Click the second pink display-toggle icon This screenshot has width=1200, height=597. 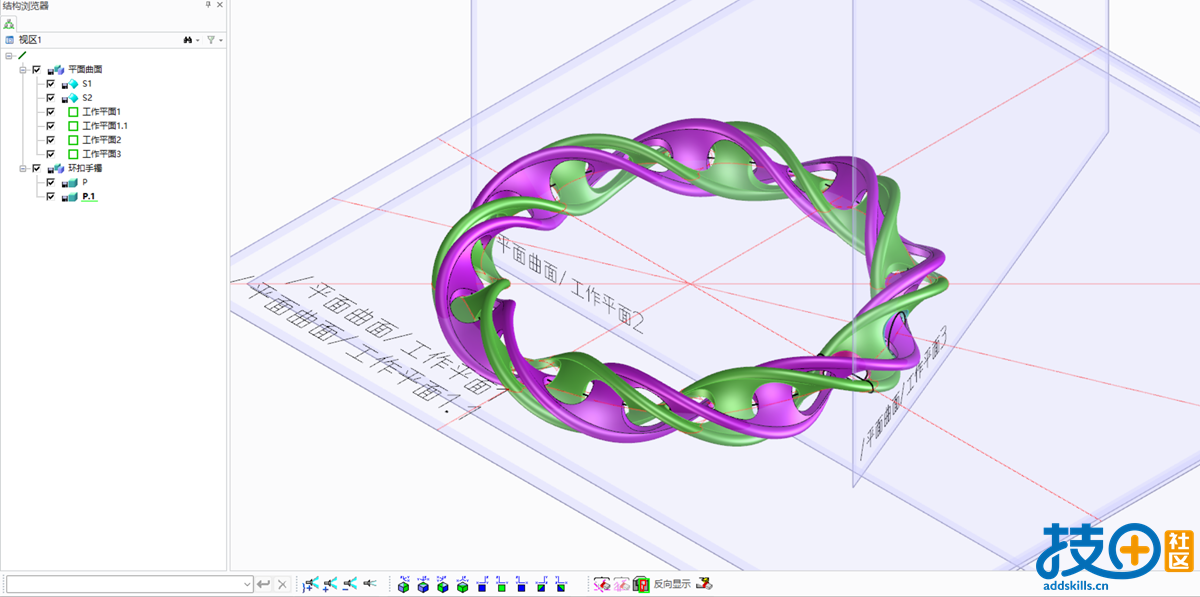(621, 583)
